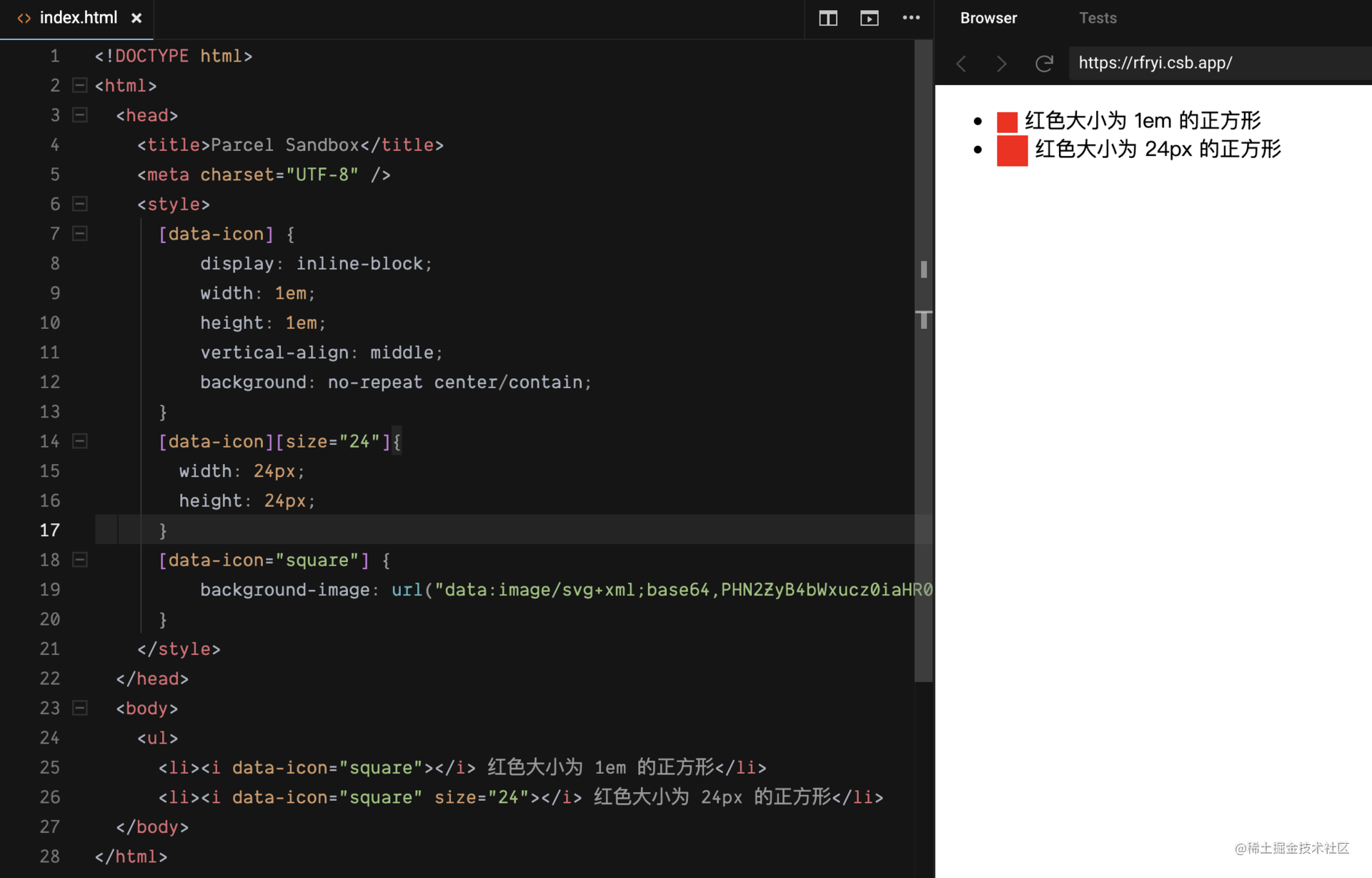Click the browser back navigation arrow
The image size is (1372, 878).
960,64
